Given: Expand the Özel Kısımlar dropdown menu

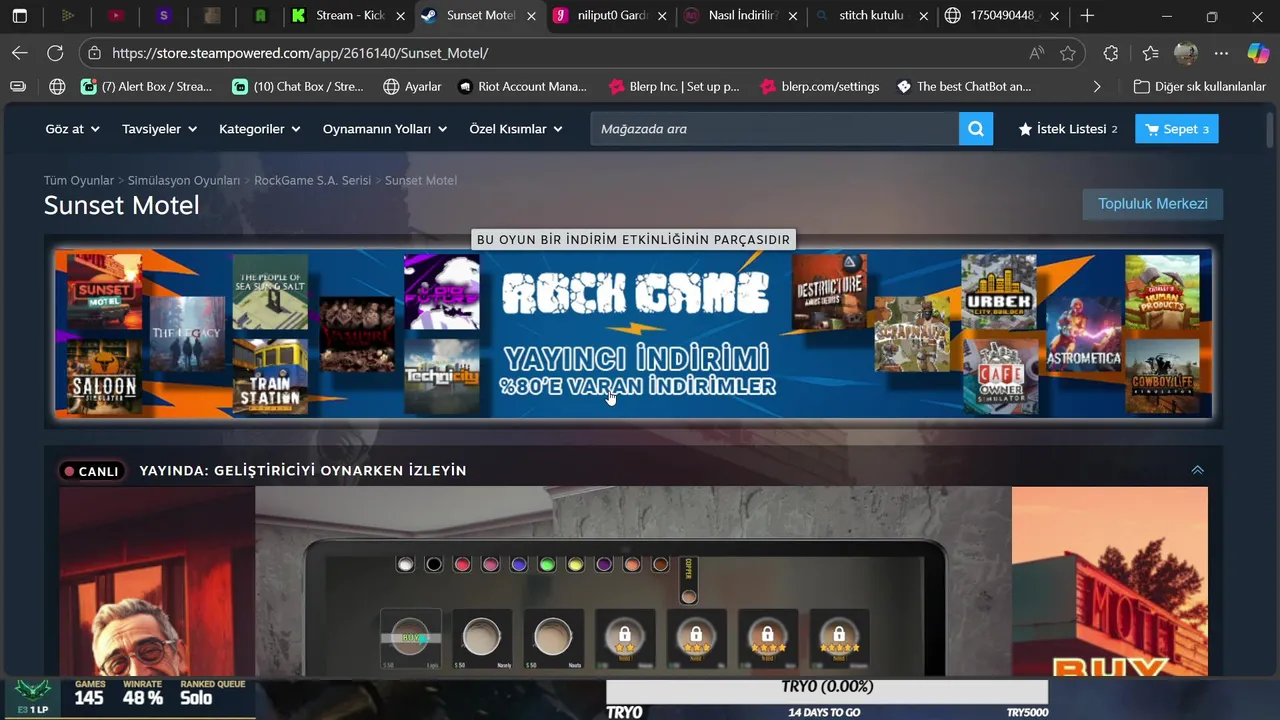Looking at the screenshot, I should pyautogui.click(x=516, y=129).
